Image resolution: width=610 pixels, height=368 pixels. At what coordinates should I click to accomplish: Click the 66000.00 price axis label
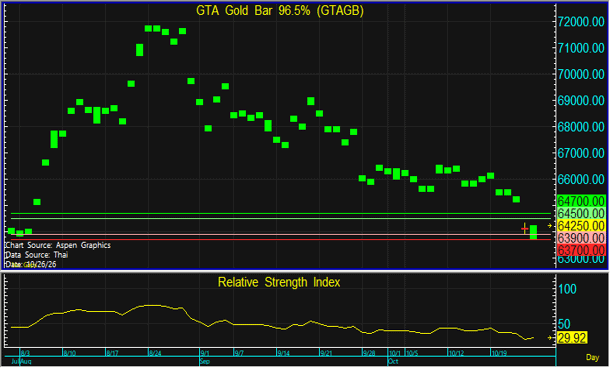(581, 179)
